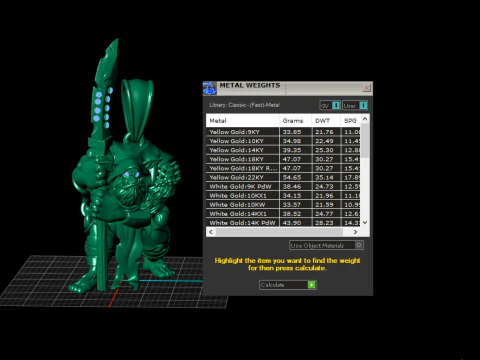Viewport: 480px width, 360px height.
Task: Click the 21.76 DWT cell
Action: pos(326,132)
